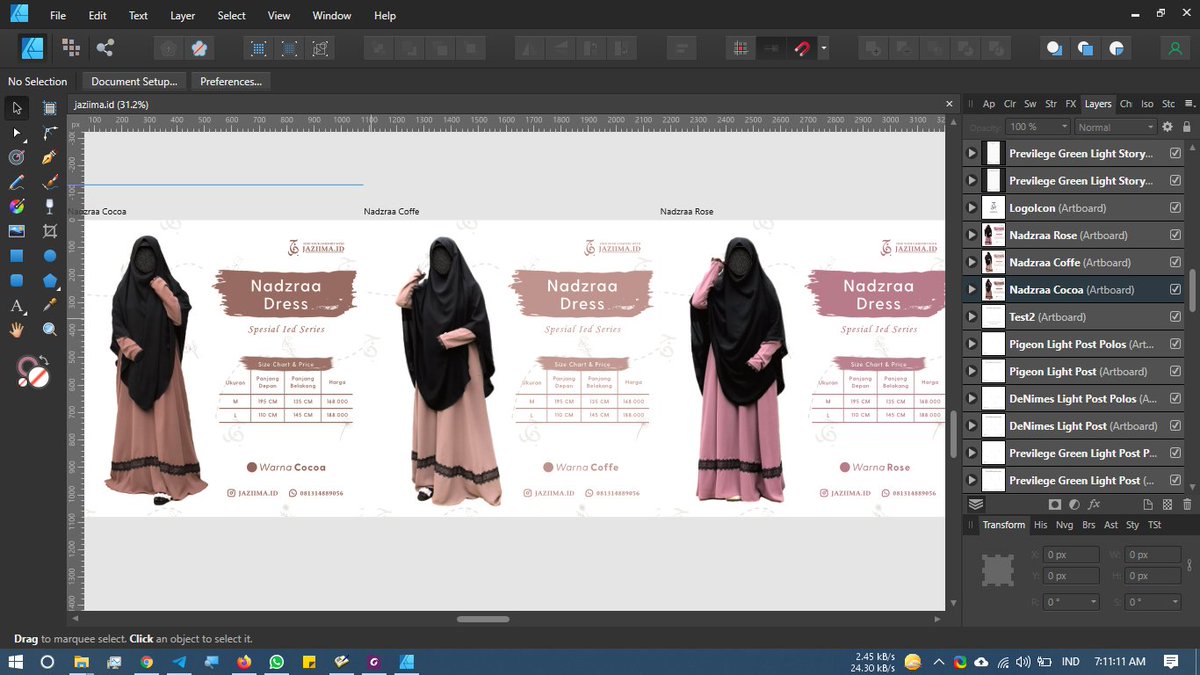Viewport: 1200px width, 675px height.
Task: Open the File menu
Action: tap(58, 16)
